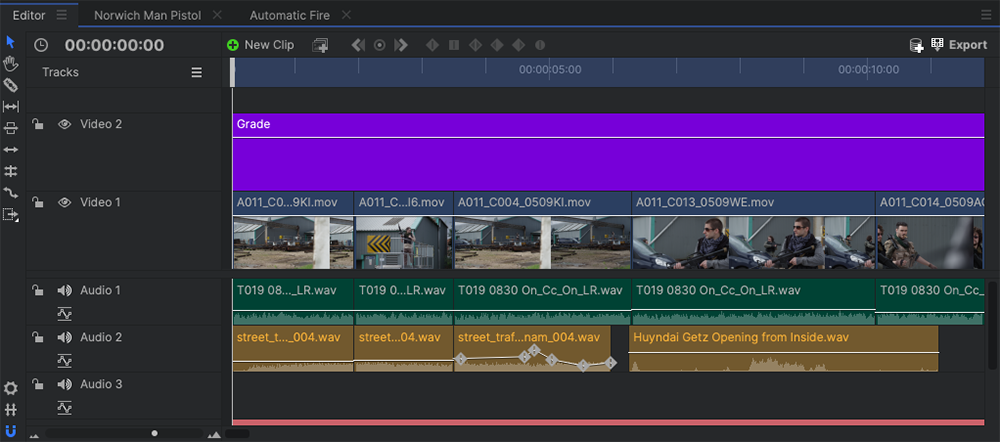Viewport: 1000px width, 442px height.
Task: Click the New Clip button
Action: click(x=260, y=45)
